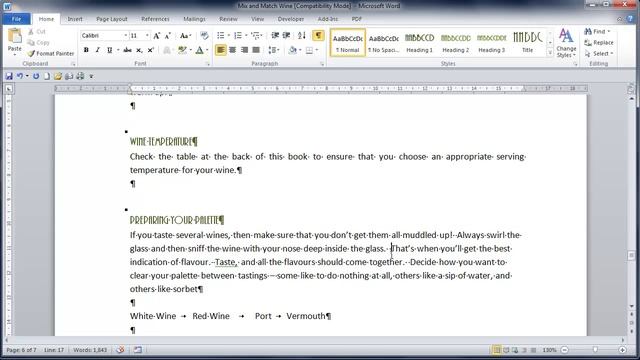The height and width of the screenshot is (360, 640).
Task: Click the Undo arrow icon
Action: tap(20, 76)
